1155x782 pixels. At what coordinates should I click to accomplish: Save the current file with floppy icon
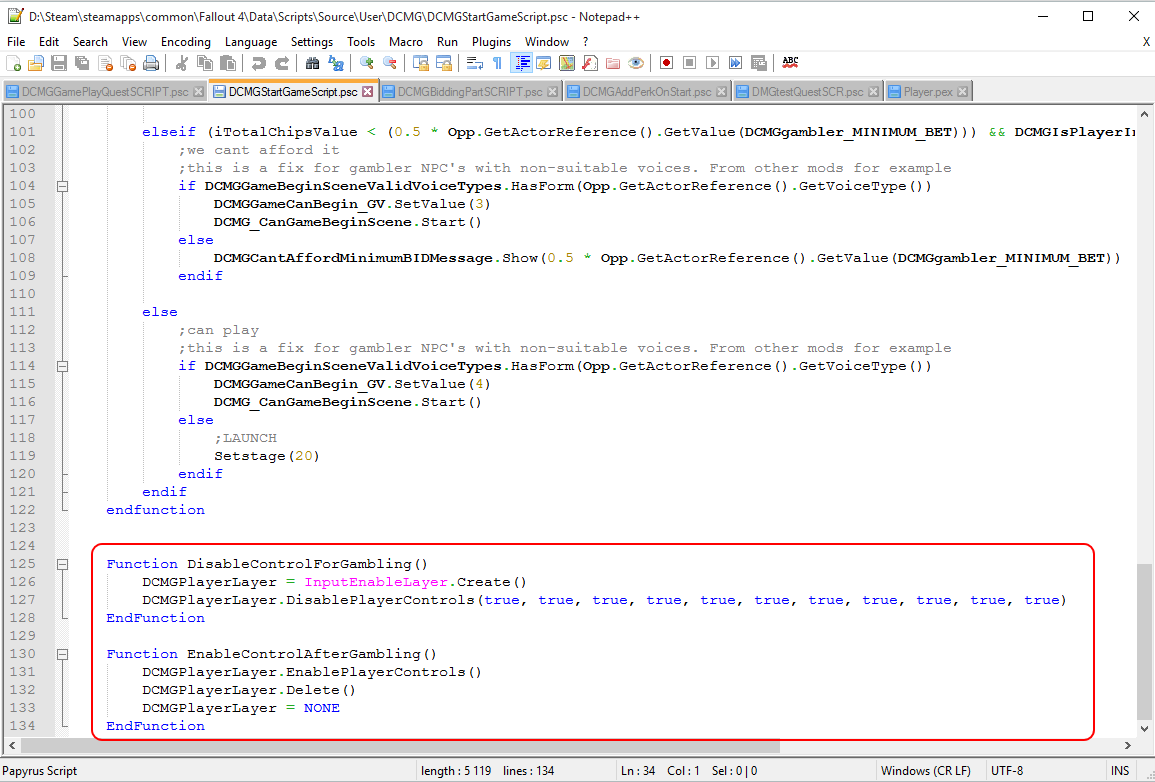tap(59, 63)
